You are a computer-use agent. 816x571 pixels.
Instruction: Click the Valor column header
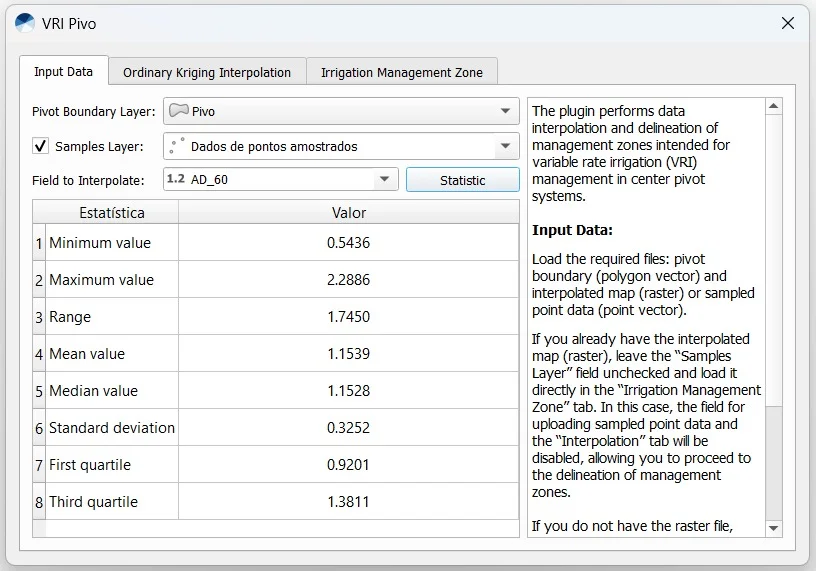click(349, 212)
